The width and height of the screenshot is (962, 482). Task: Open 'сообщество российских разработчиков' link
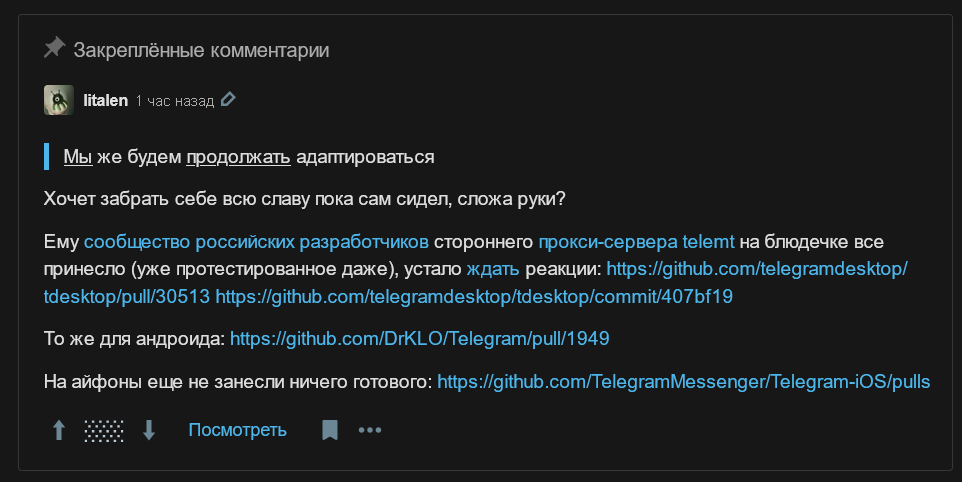(x=256, y=241)
